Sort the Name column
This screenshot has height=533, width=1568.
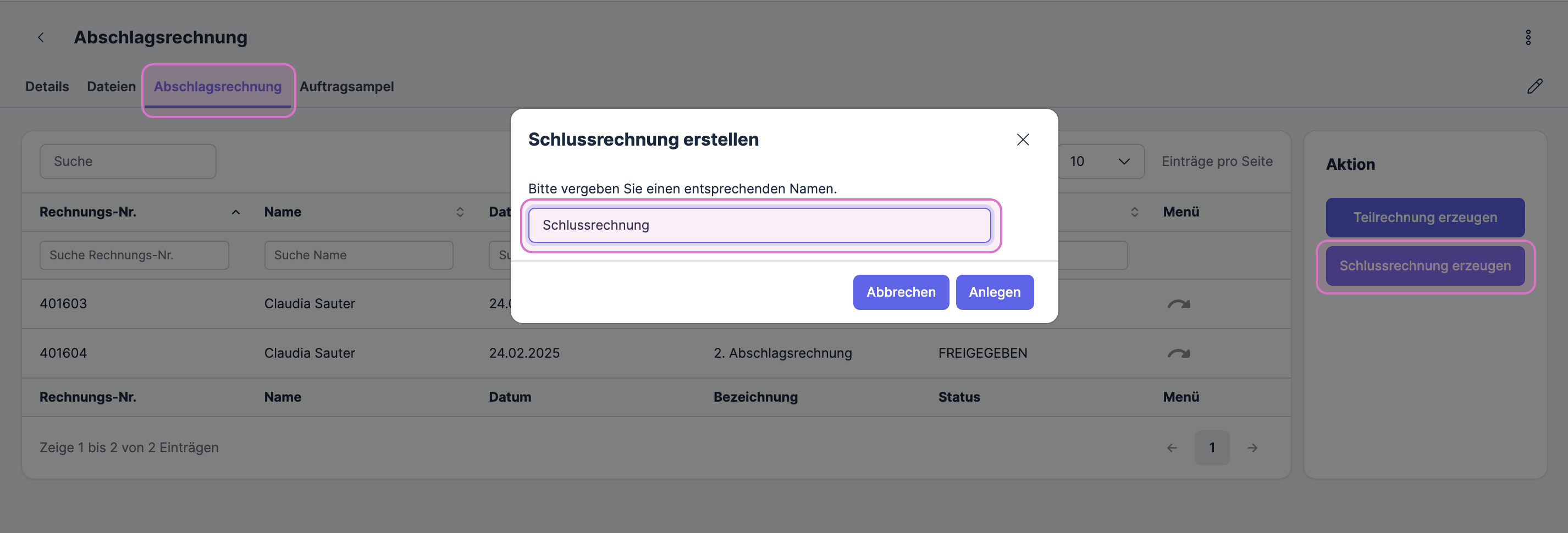click(x=460, y=212)
